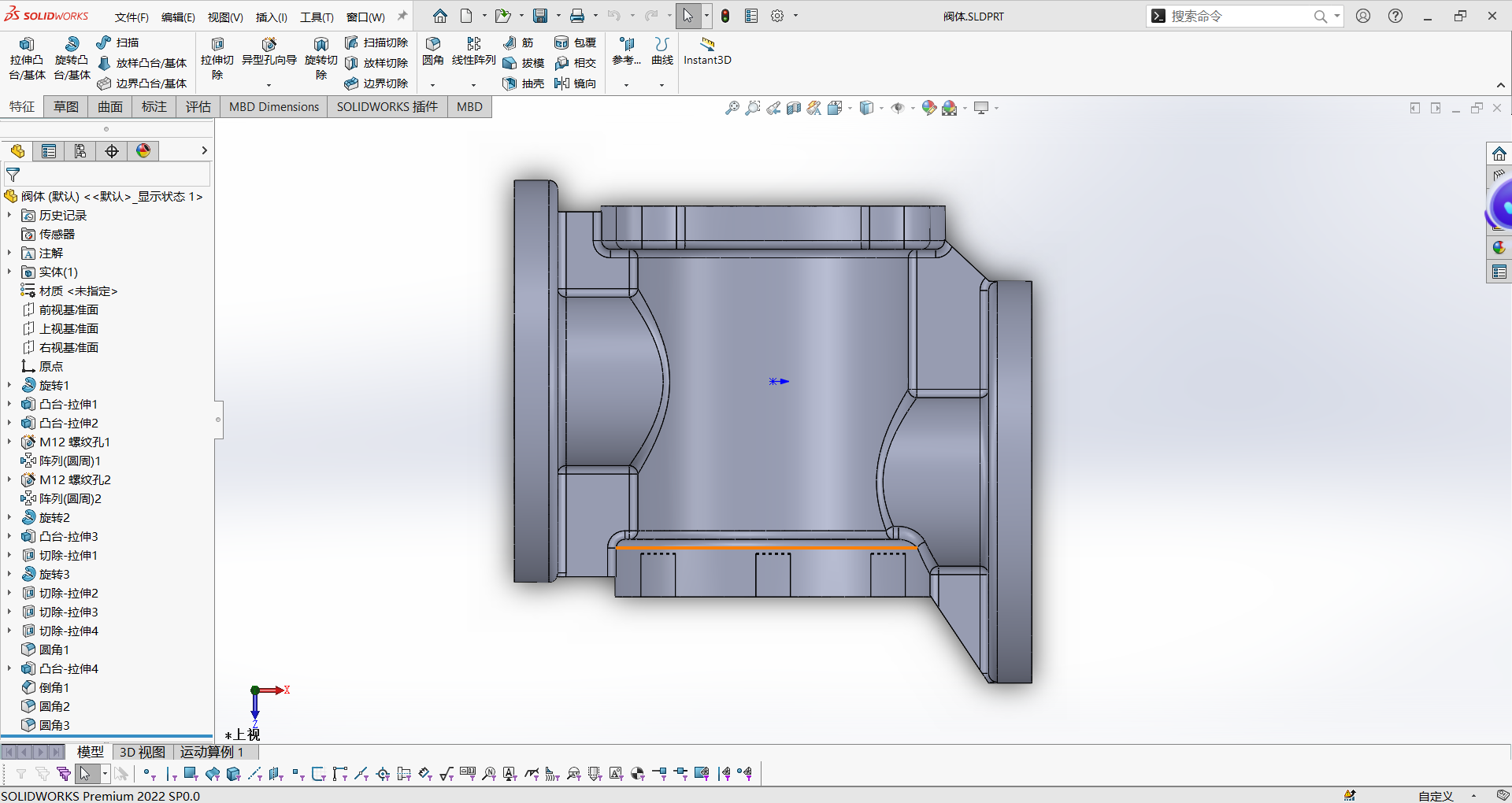The width and height of the screenshot is (1512, 803).
Task: Open the PropertyManager tab in left panel
Action: point(49,151)
